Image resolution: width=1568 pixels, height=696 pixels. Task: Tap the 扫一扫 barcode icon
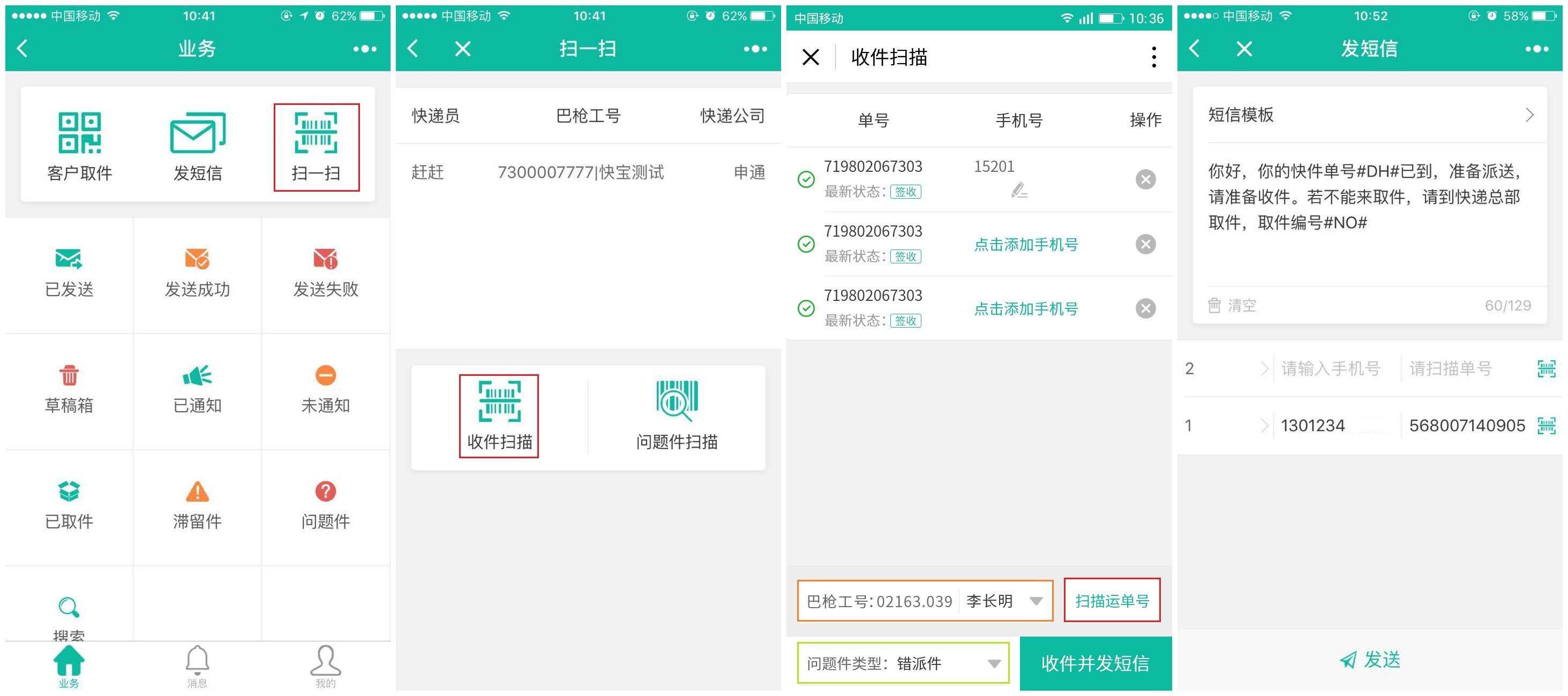point(316,133)
